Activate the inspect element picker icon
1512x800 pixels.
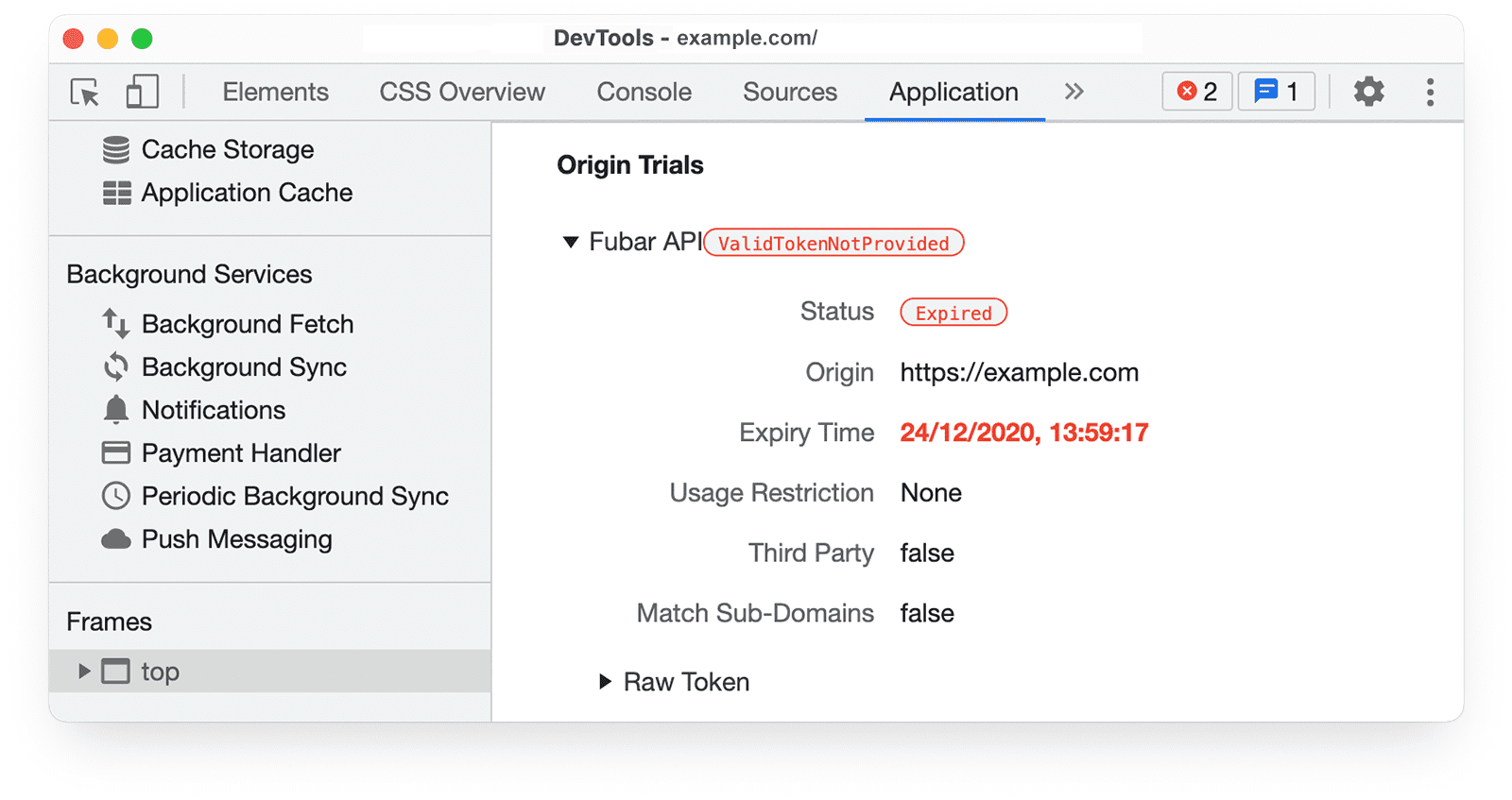coord(85,93)
